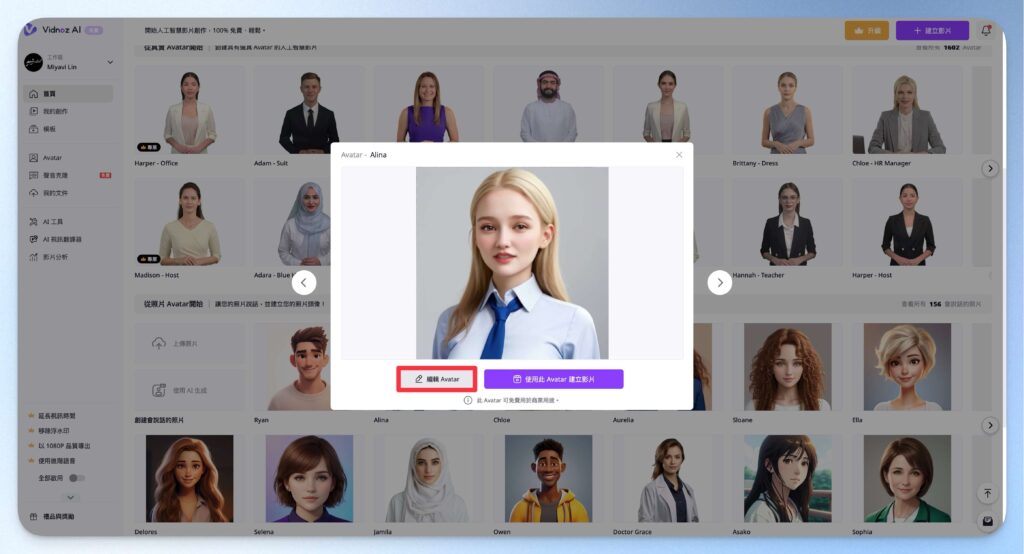This screenshot has width=1024, height=554.
Task: Click view all 156 photo avatars link
Action: pyautogui.click(x=941, y=304)
